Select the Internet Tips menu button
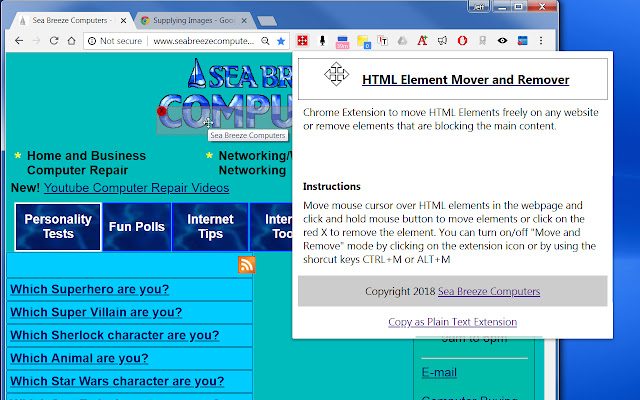 210,227
